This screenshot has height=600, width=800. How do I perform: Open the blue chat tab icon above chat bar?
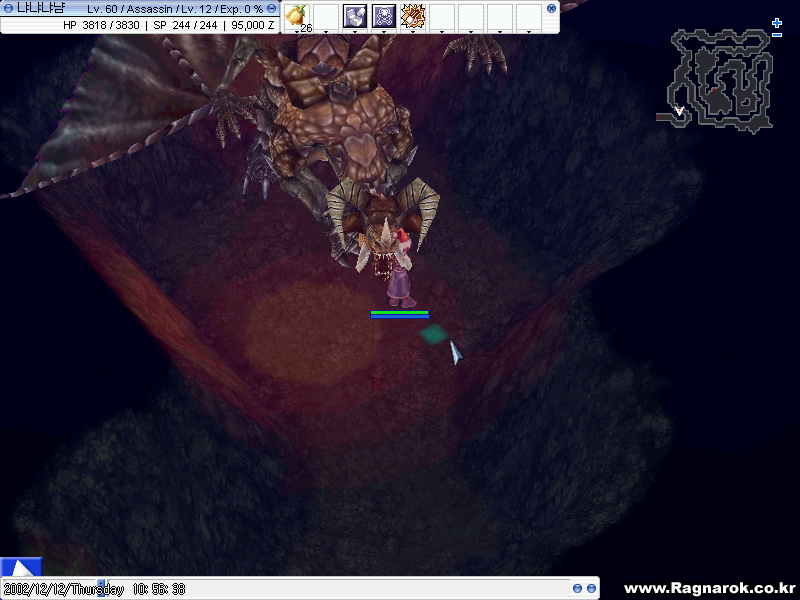click(x=21, y=567)
